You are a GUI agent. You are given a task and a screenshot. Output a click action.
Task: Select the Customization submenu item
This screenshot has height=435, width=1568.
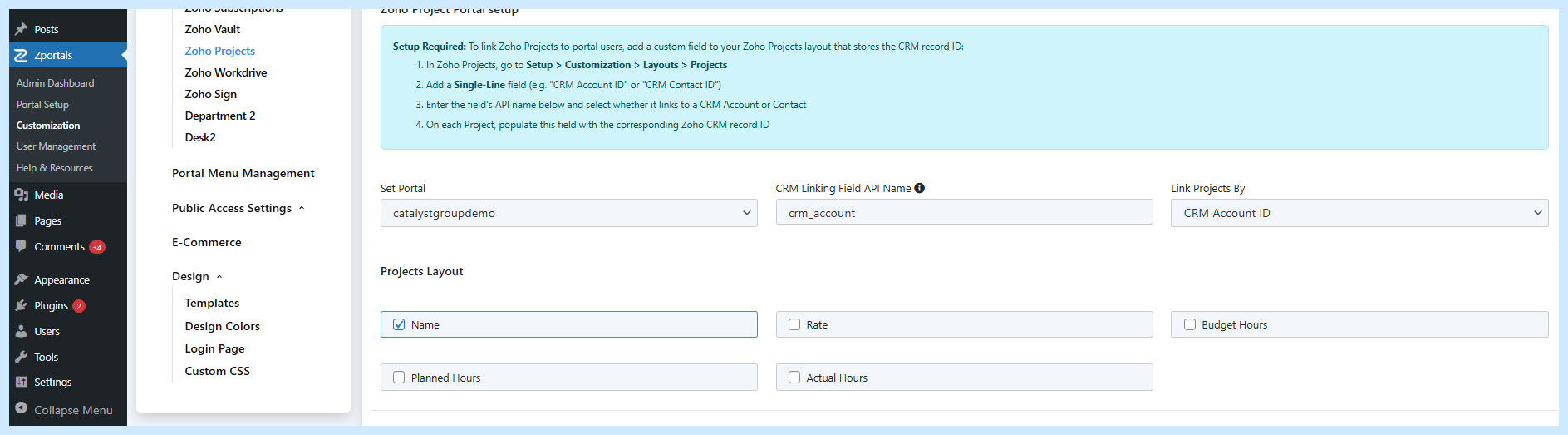tap(48, 126)
